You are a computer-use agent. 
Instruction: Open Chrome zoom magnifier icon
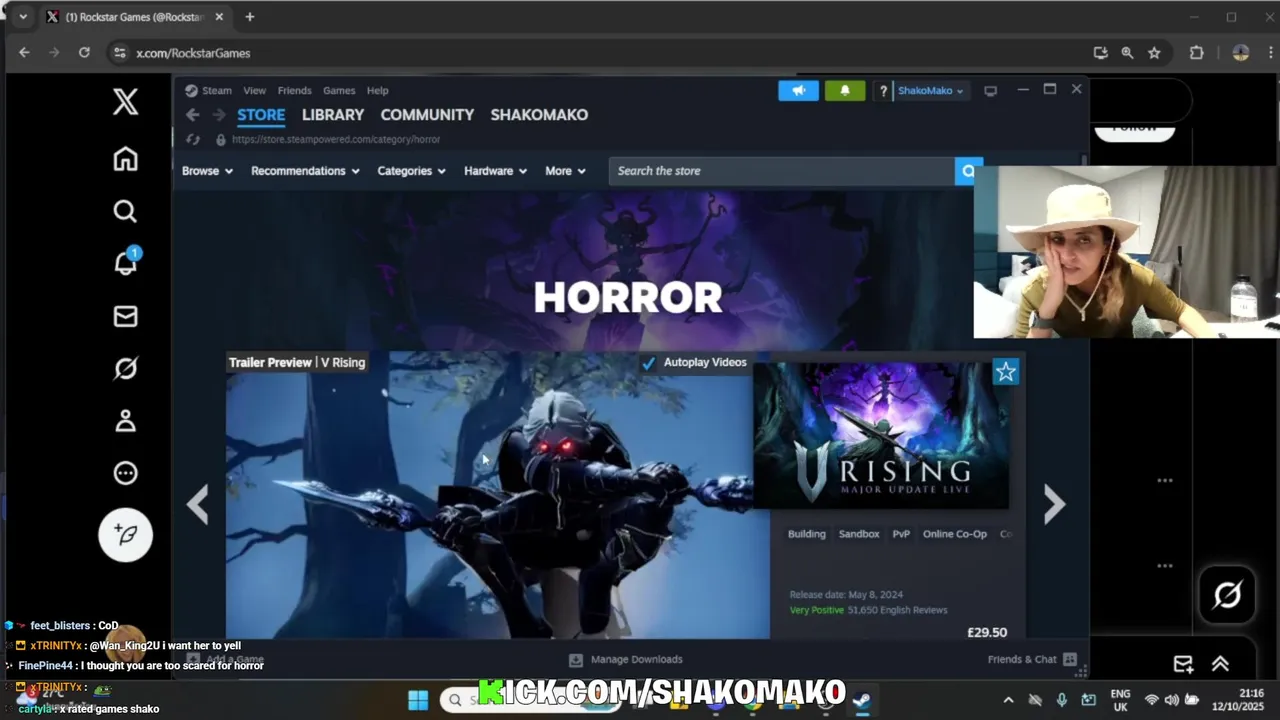[x=1127, y=53]
